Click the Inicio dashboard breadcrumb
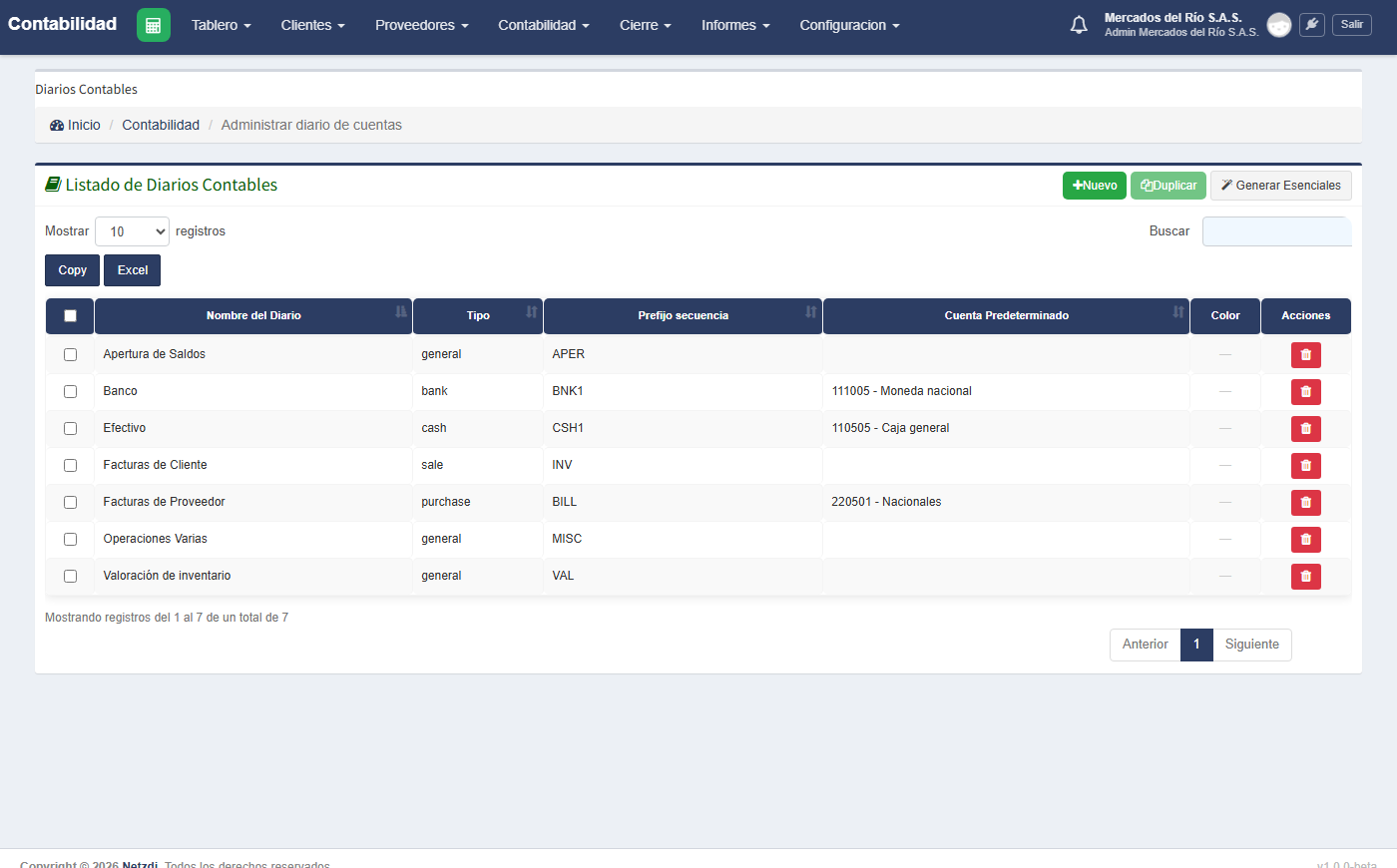The height and width of the screenshot is (868, 1397). click(x=75, y=125)
